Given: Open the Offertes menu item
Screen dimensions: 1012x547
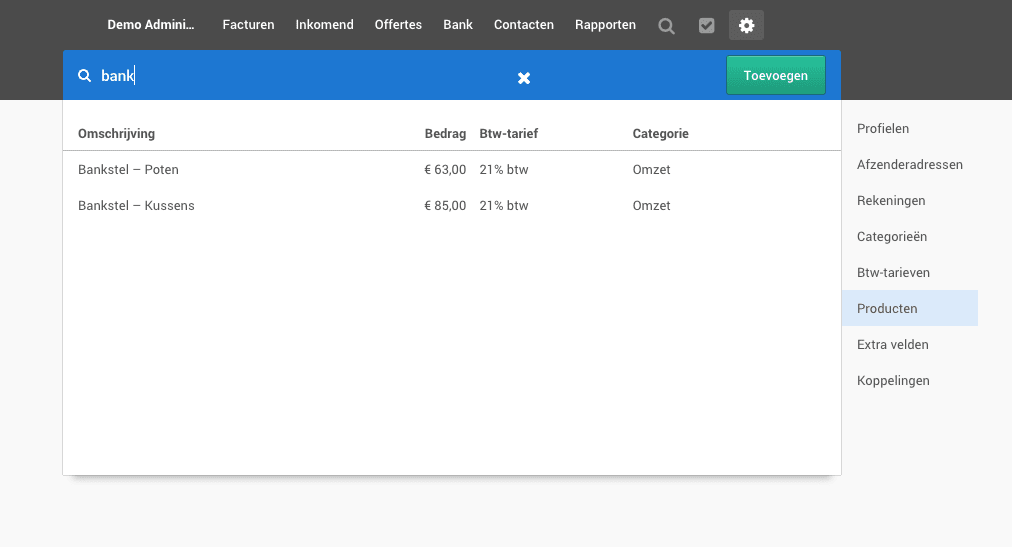Looking at the screenshot, I should coord(398,25).
